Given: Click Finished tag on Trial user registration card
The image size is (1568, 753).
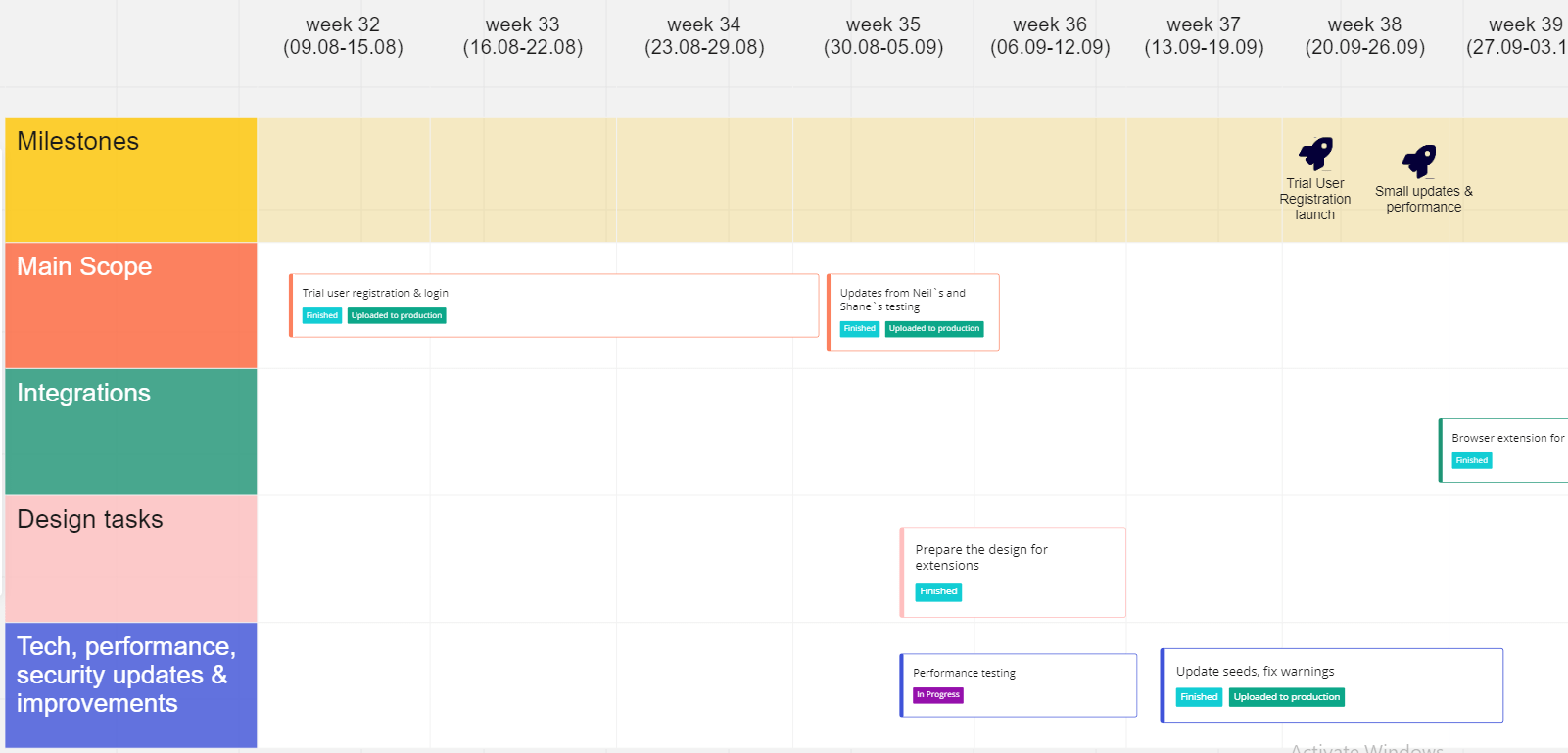Looking at the screenshot, I should pos(321,316).
